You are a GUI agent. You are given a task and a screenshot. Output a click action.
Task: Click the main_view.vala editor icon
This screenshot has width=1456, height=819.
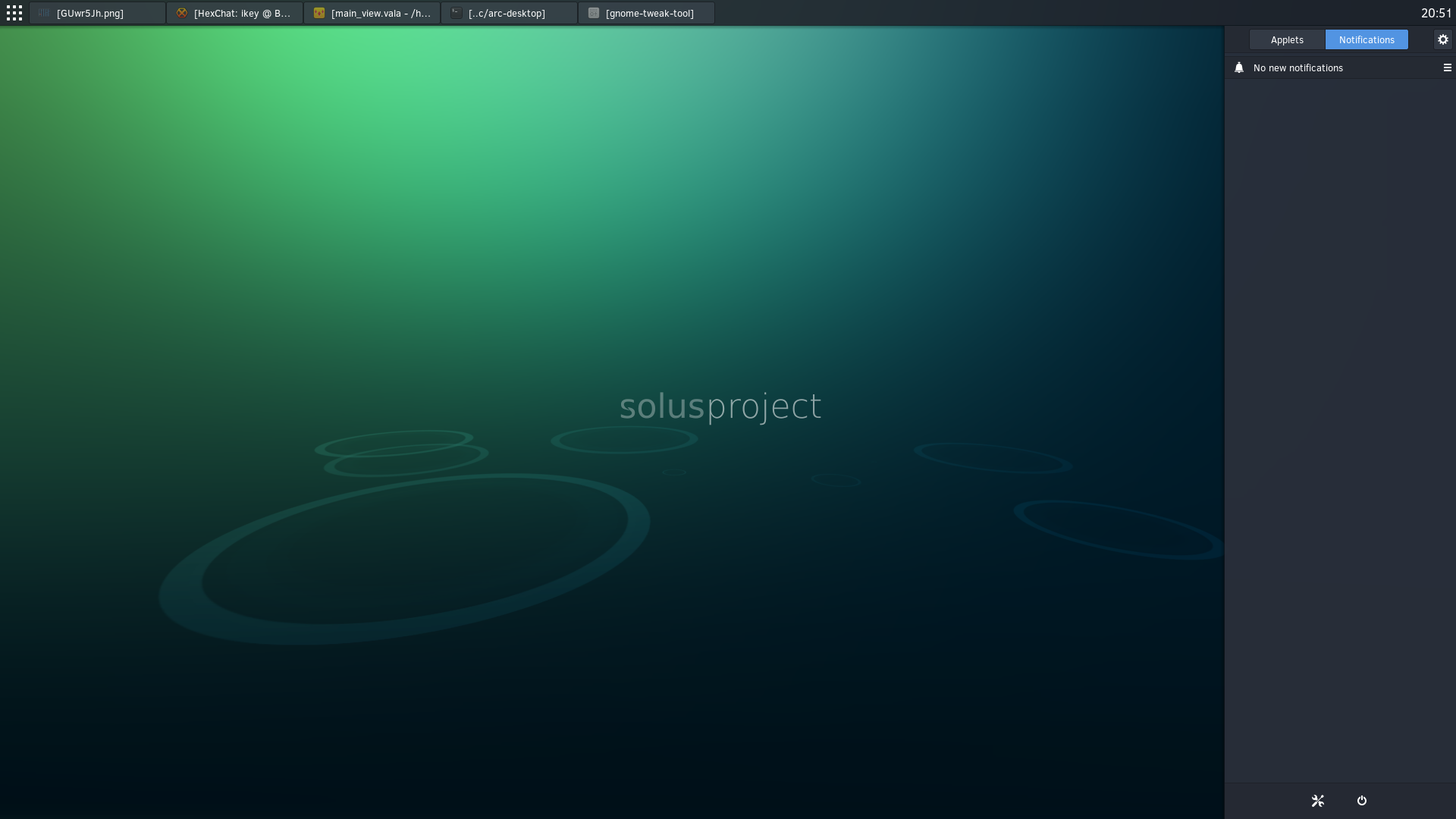point(319,13)
